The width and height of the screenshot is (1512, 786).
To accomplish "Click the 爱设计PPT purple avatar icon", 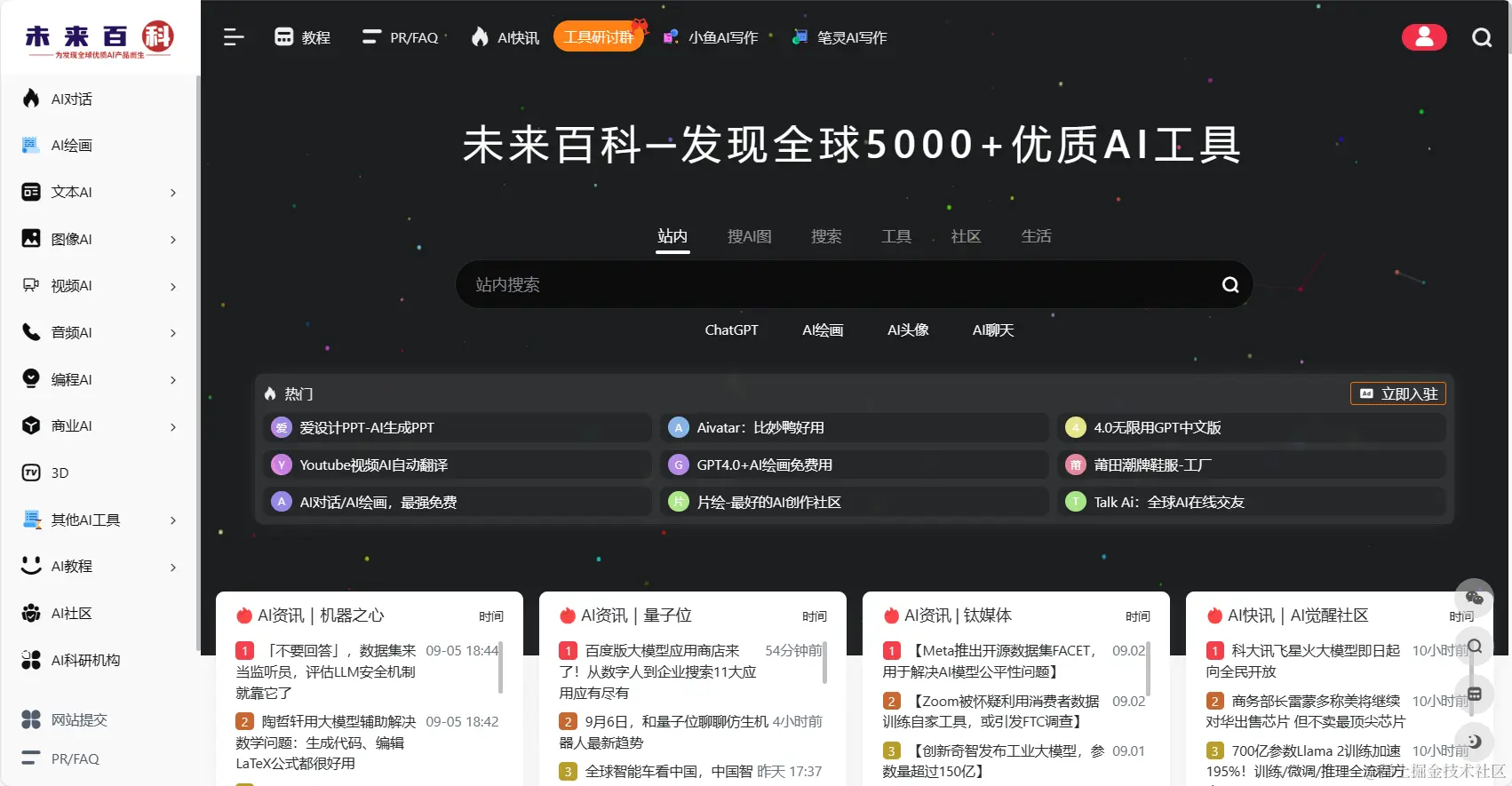I will click(282, 428).
